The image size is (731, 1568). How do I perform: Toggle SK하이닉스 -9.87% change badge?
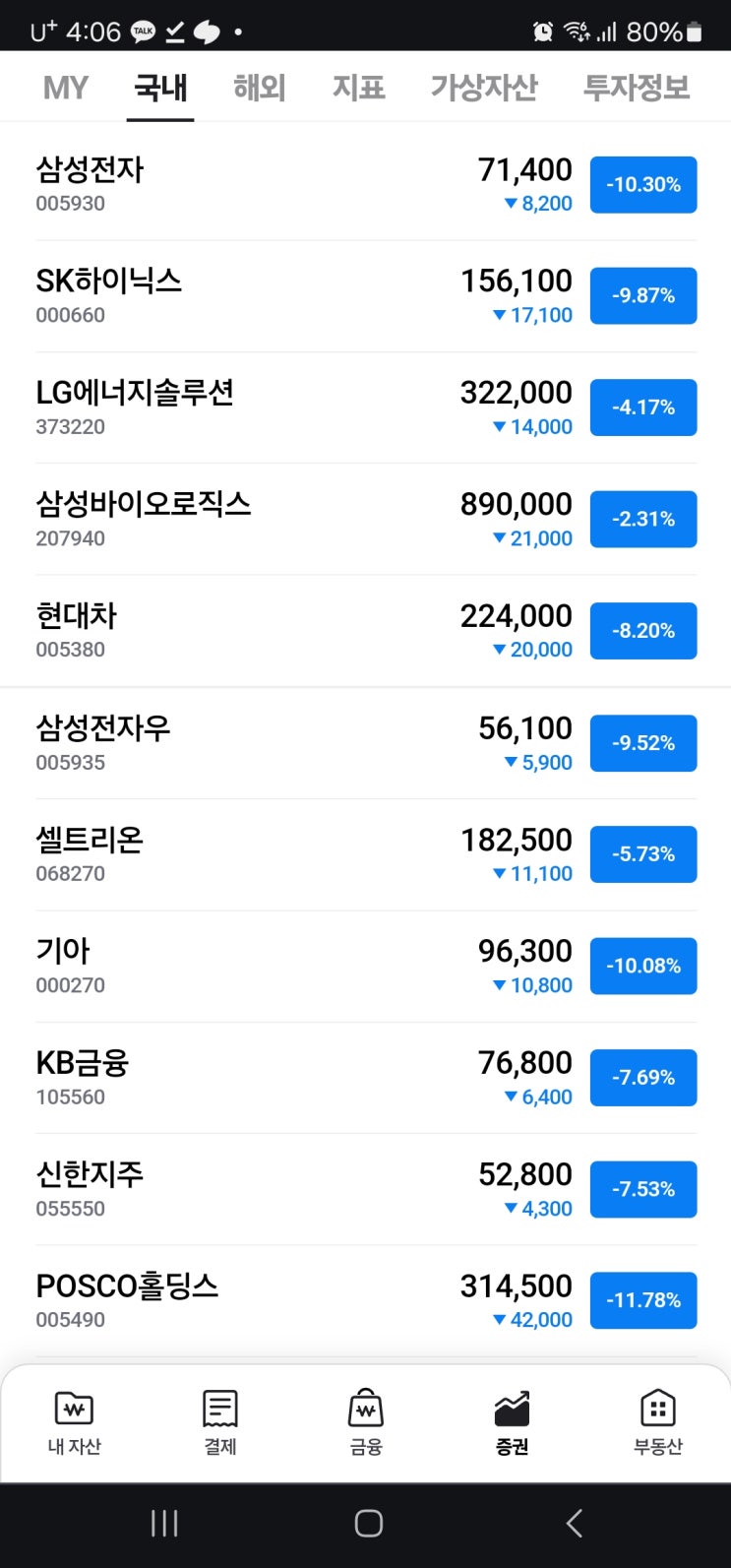643,295
